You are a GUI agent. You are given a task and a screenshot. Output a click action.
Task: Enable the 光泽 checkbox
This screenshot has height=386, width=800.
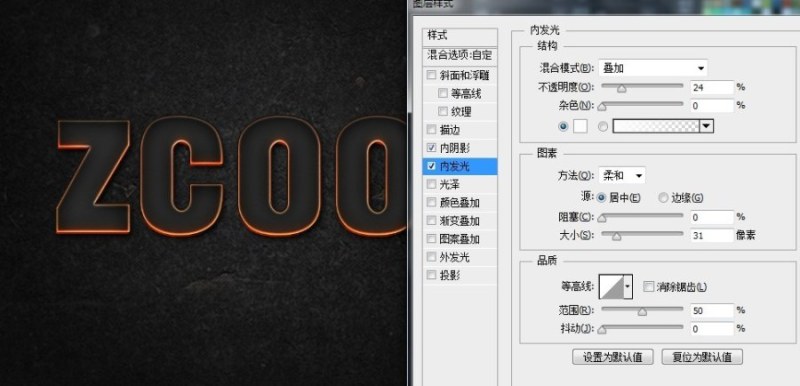click(432, 184)
